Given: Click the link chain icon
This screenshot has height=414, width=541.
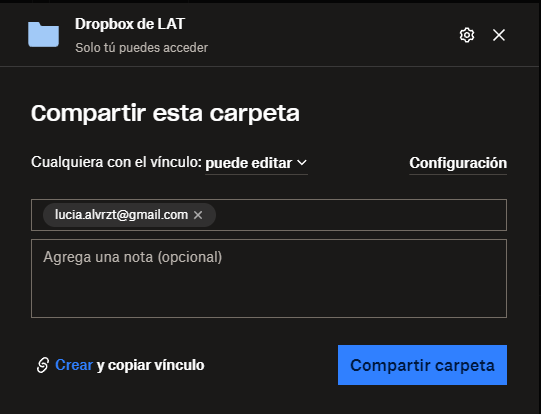Looking at the screenshot, I should click(x=43, y=365).
